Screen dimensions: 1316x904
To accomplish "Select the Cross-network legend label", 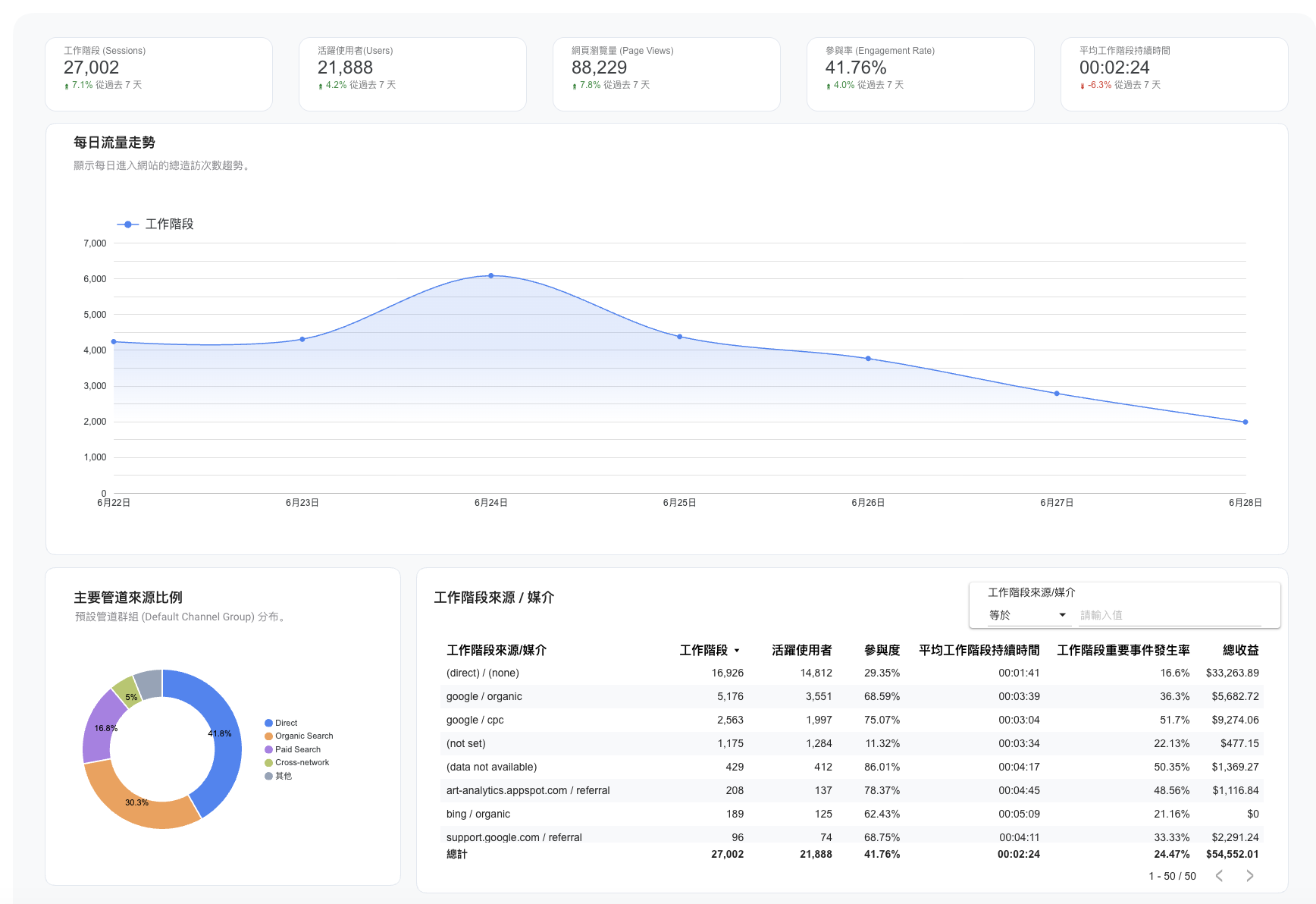I will coord(302,762).
